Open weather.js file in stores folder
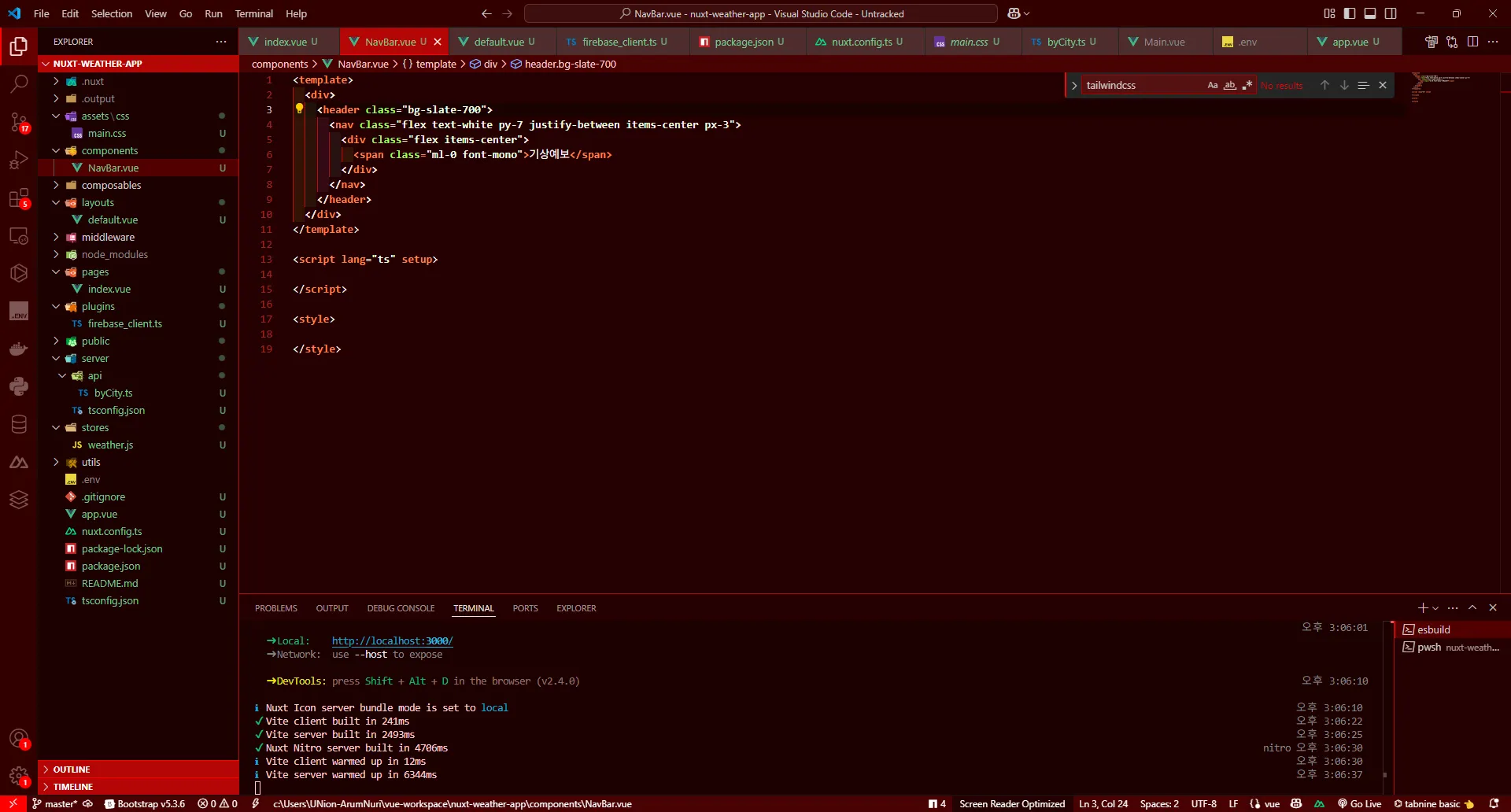The width and height of the screenshot is (1511, 812). point(138,445)
